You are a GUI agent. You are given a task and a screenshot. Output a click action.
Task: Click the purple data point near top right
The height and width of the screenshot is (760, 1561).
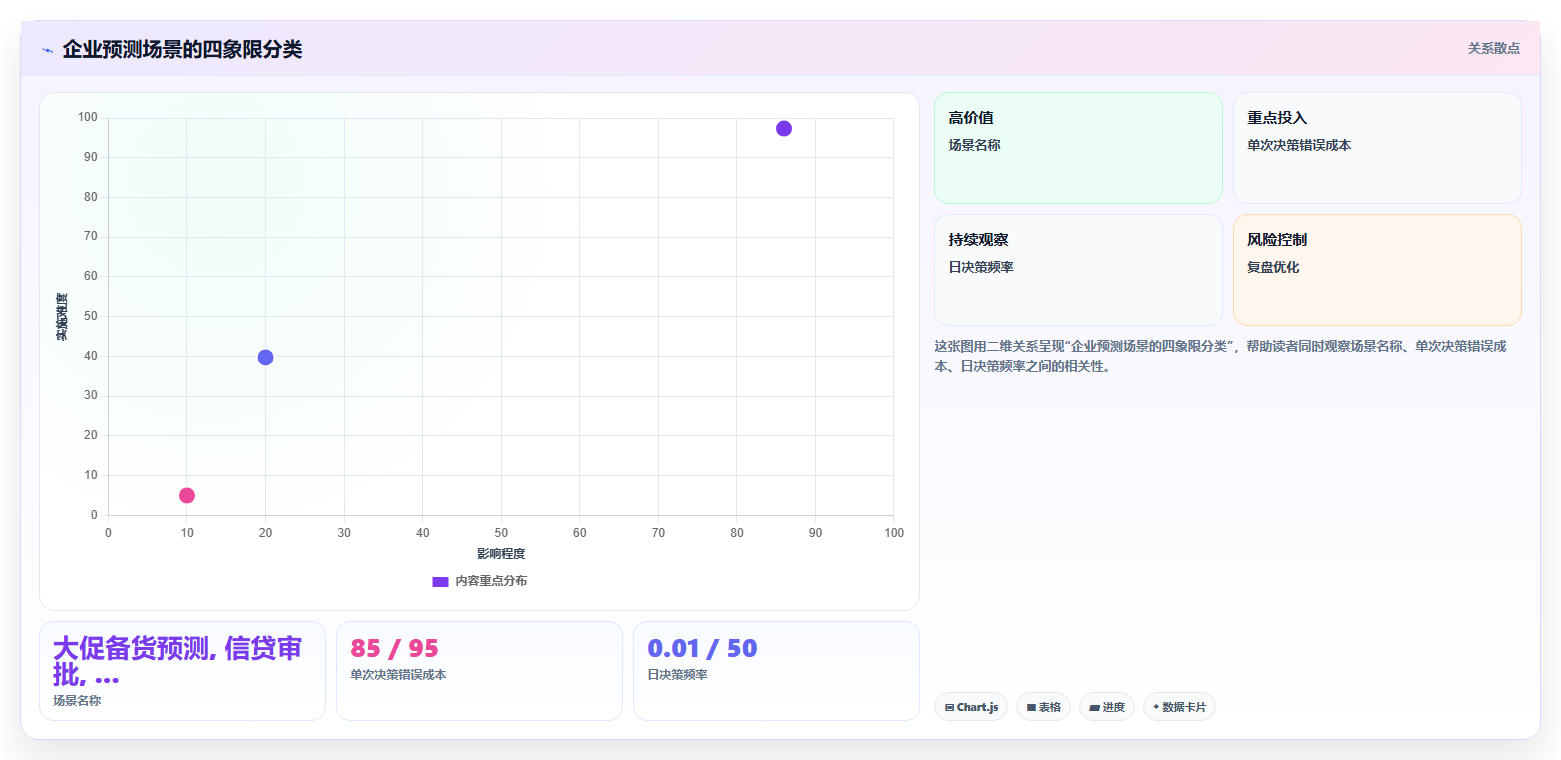click(784, 128)
